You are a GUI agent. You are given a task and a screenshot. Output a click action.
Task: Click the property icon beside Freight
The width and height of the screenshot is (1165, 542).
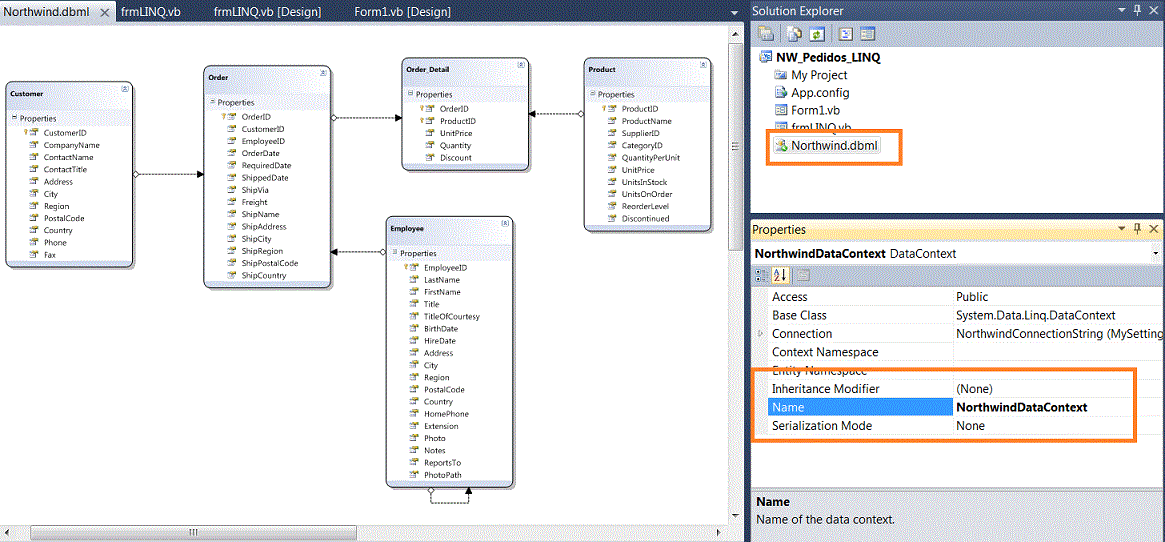232,202
